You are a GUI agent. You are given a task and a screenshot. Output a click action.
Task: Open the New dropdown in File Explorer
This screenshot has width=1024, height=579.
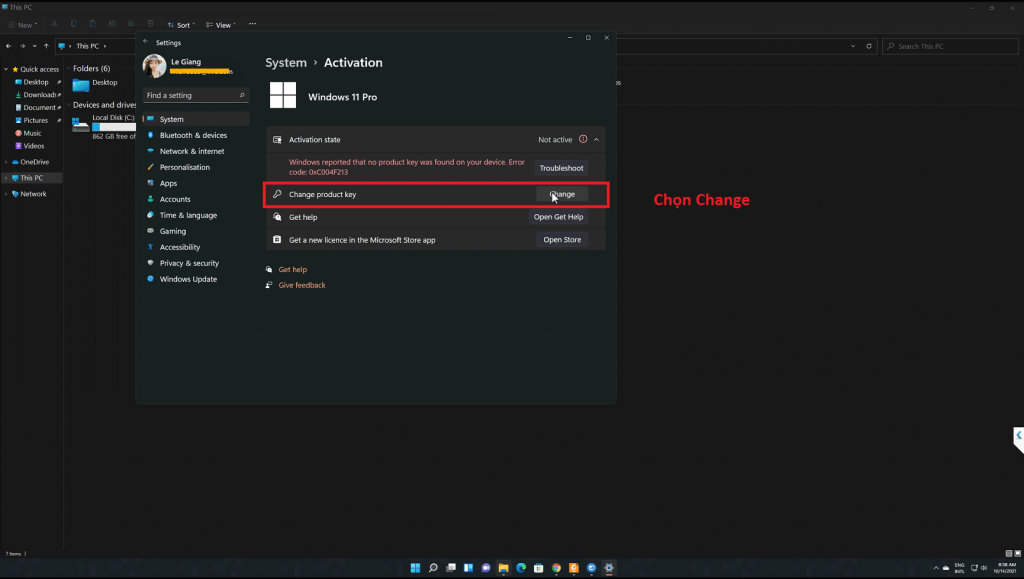click(x=22, y=23)
